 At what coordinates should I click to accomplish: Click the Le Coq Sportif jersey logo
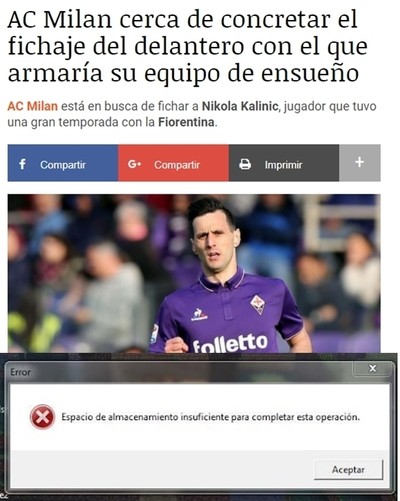tap(199, 315)
